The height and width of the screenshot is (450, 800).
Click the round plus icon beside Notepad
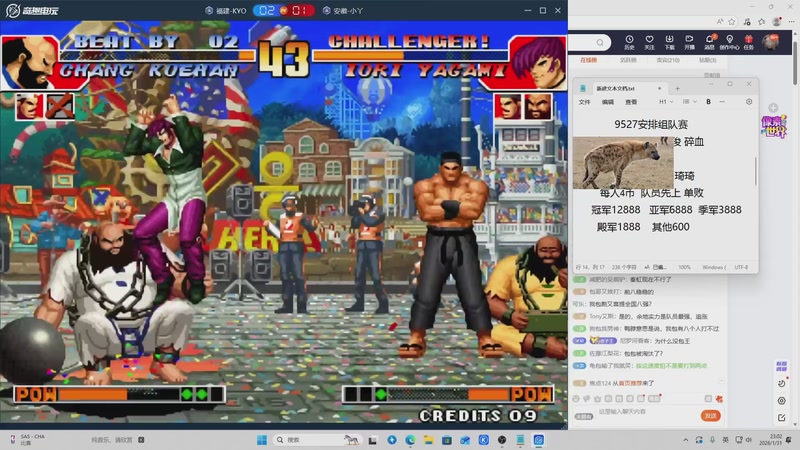[x=773, y=108]
